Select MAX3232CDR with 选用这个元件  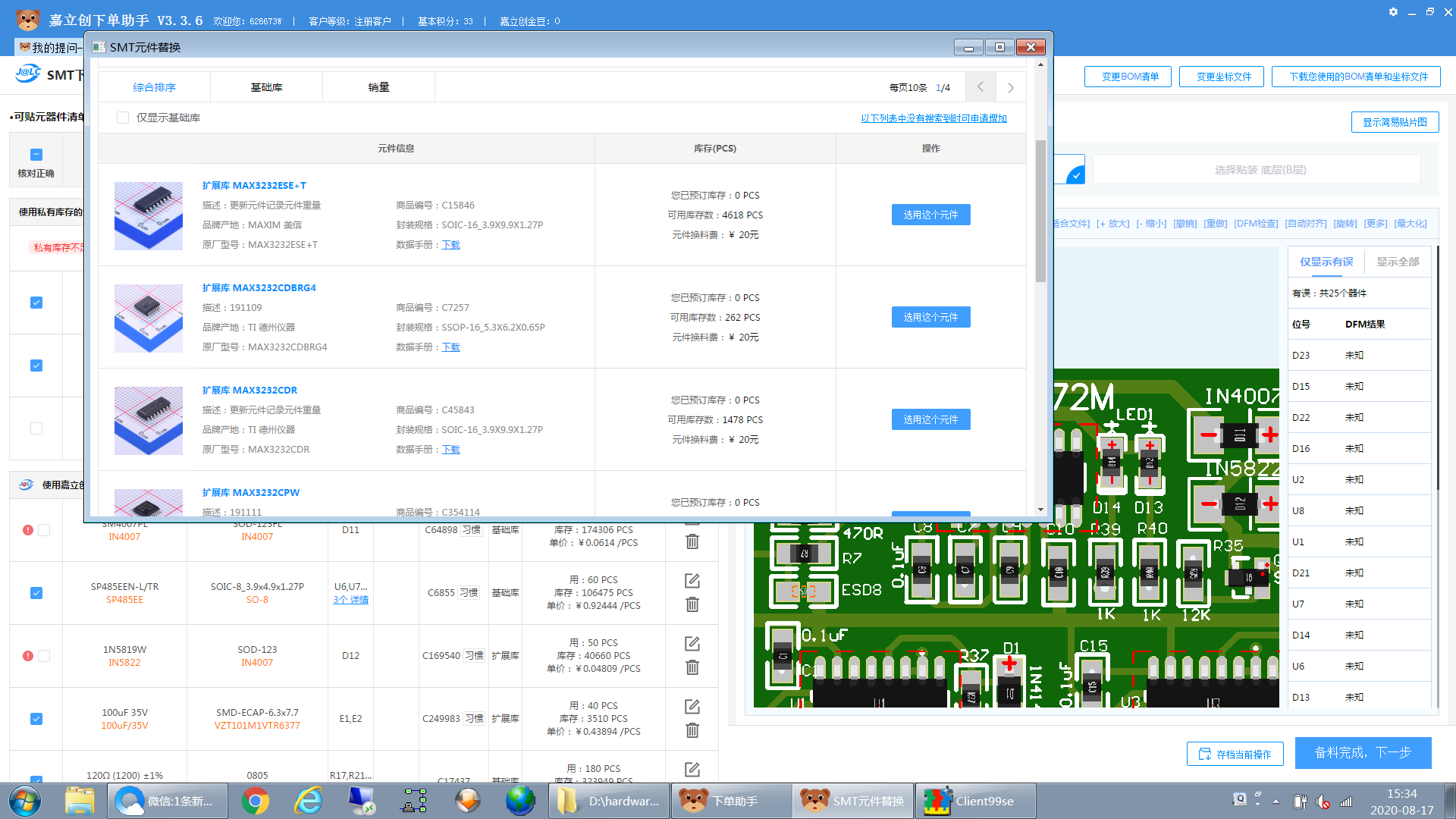[930, 419]
